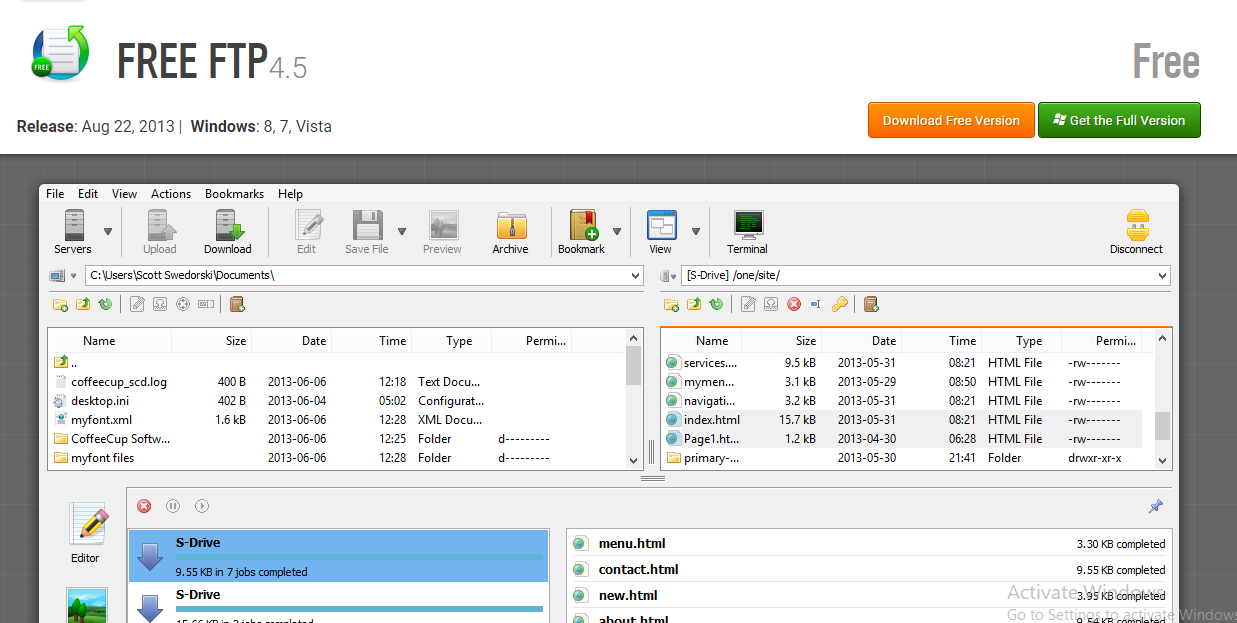Click the FREE FTP logo icon

coord(60,52)
